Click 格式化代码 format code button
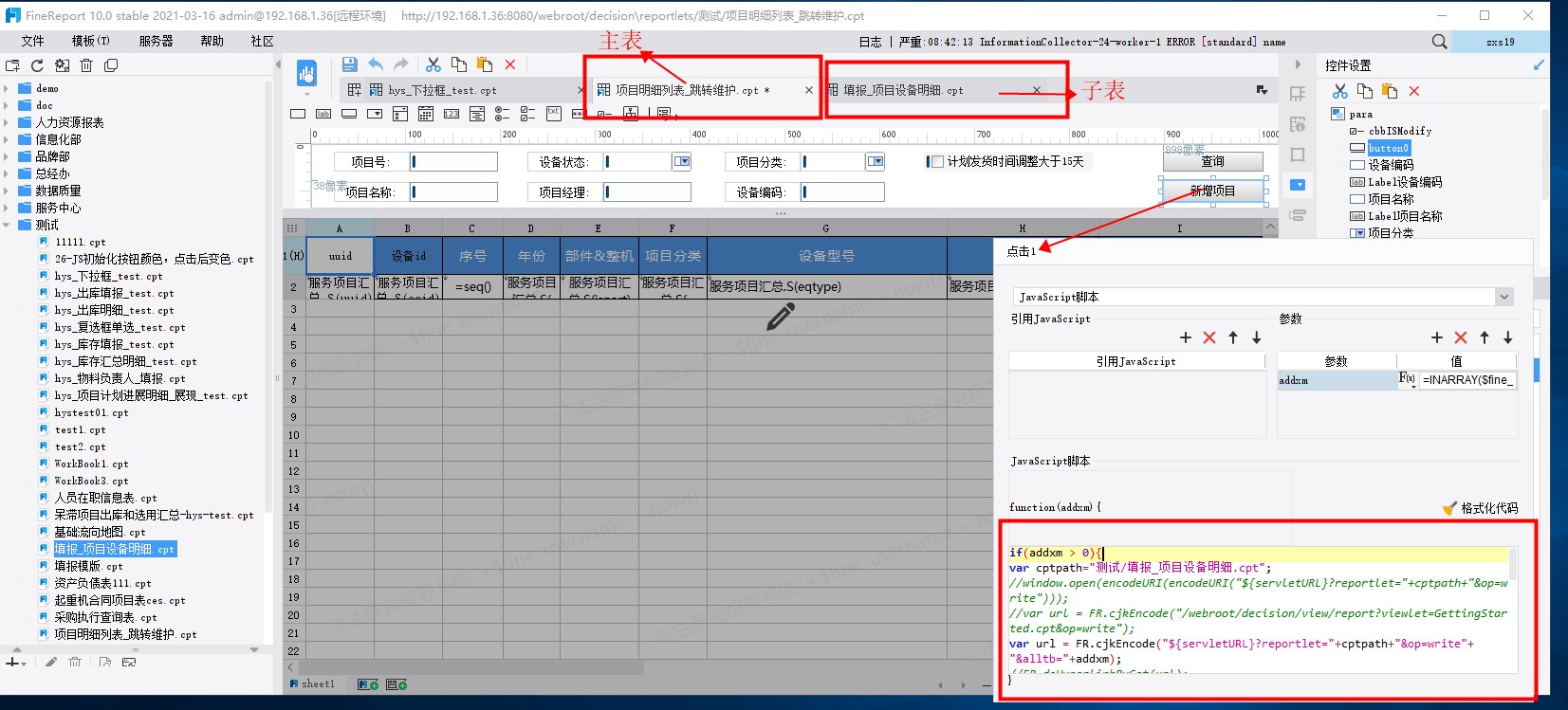Screen dimensions: 1568x710 point(1480,508)
